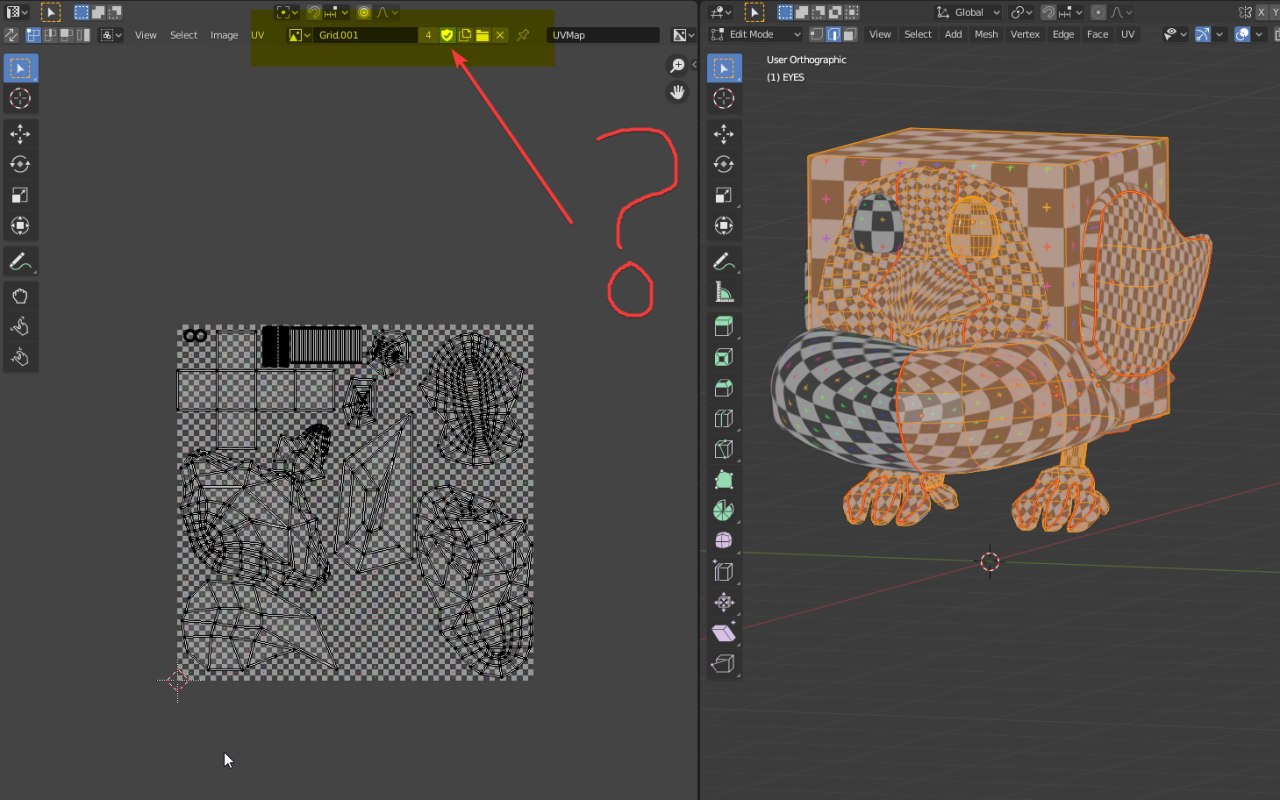Select the Smooth vertices tool
The image size is (1280, 800).
point(724,541)
